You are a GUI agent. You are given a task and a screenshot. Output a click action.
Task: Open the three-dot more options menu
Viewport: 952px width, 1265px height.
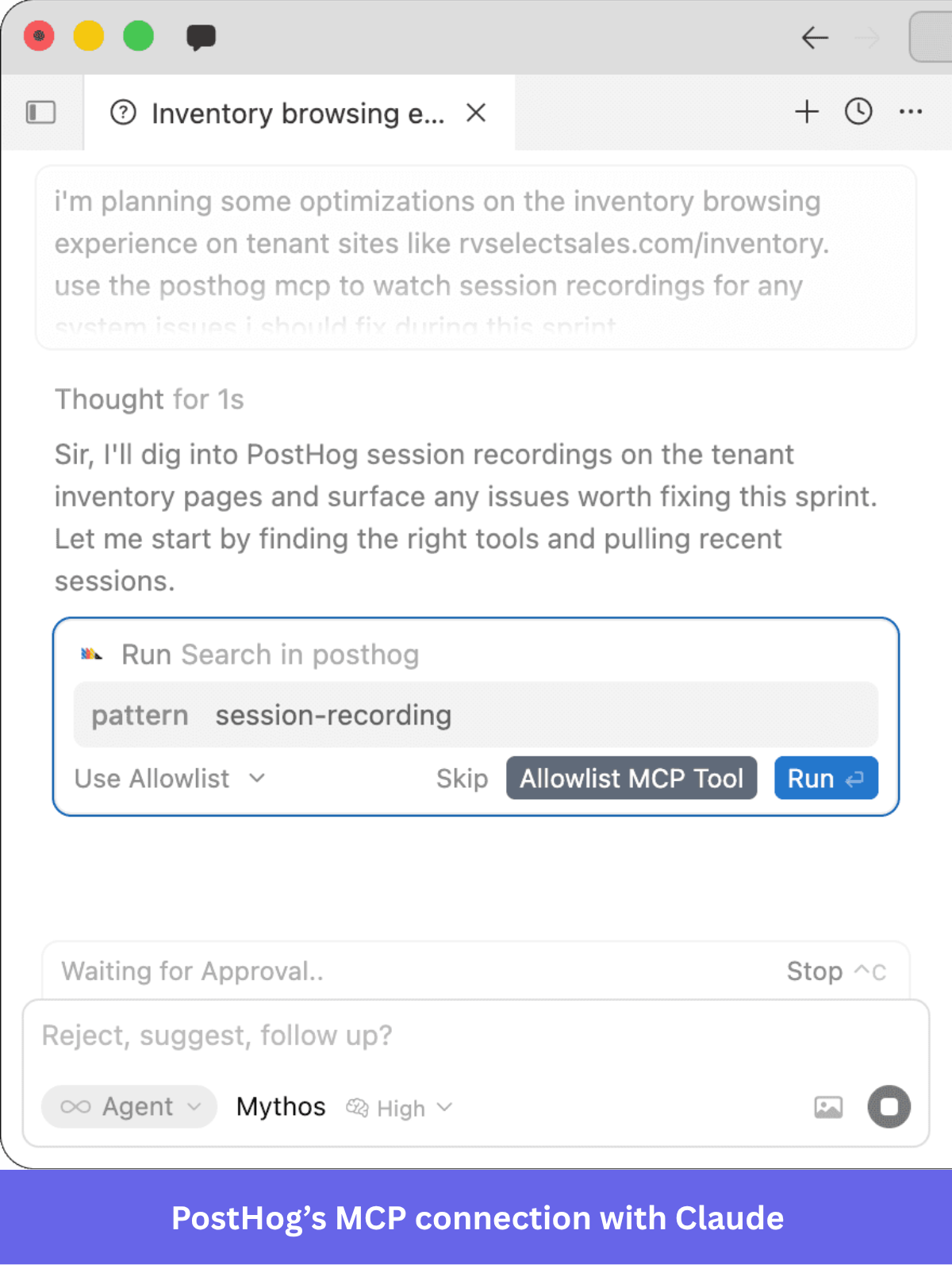(911, 112)
